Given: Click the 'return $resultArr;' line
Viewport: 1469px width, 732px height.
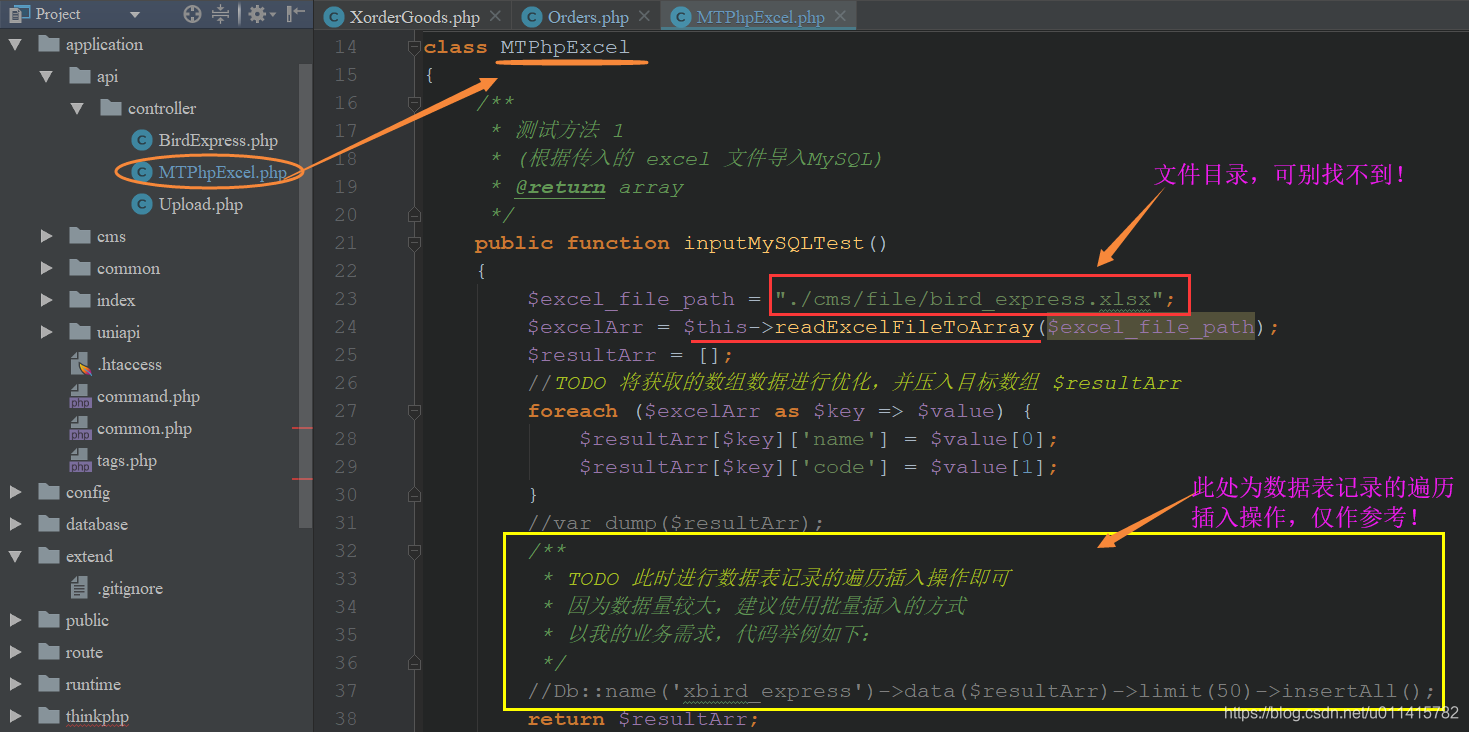Looking at the screenshot, I should 643,719.
